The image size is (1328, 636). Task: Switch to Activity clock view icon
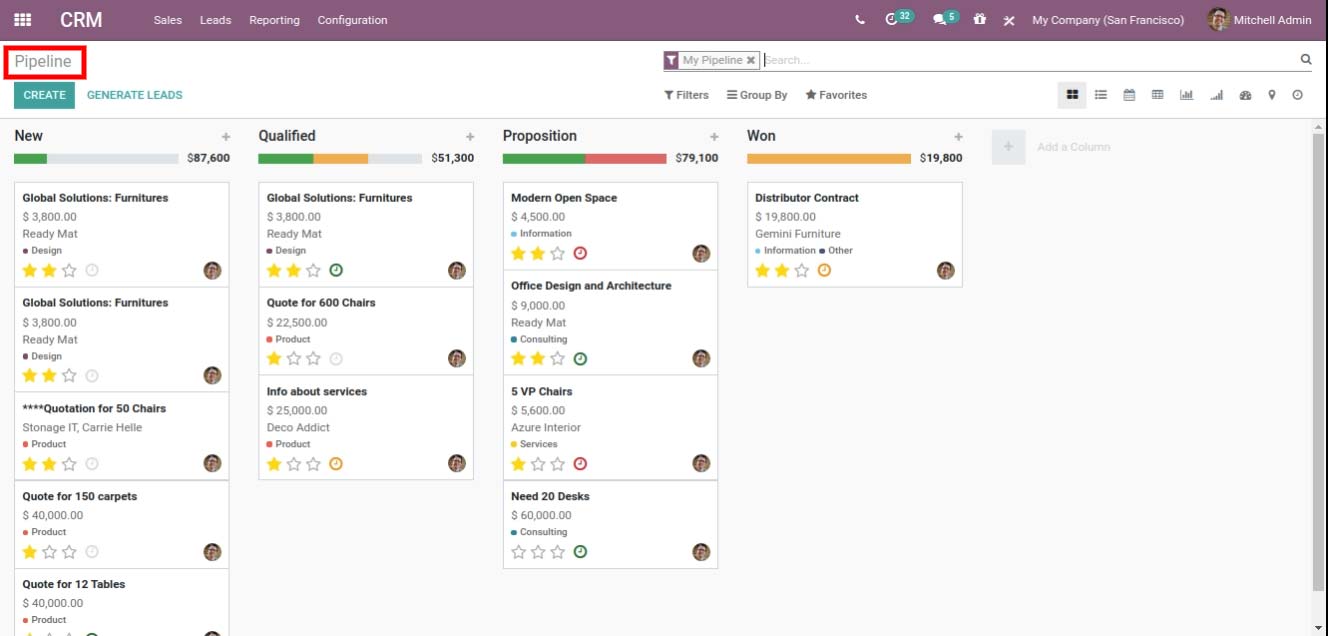[x=1298, y=95]
